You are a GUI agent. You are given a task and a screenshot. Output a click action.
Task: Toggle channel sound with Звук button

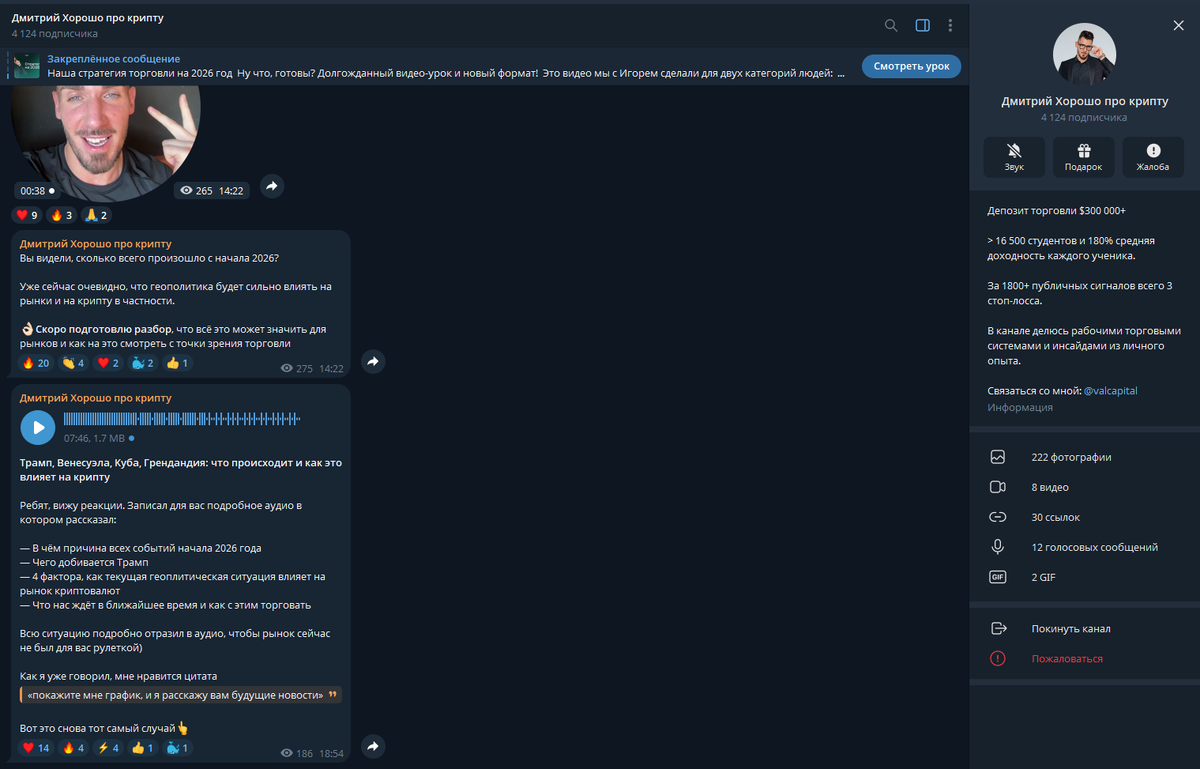pyautogui.click(x=1014, y=157)
